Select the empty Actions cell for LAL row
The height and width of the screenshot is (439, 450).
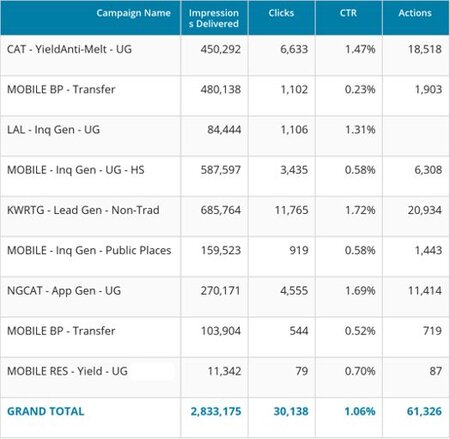tap(416, 136)
